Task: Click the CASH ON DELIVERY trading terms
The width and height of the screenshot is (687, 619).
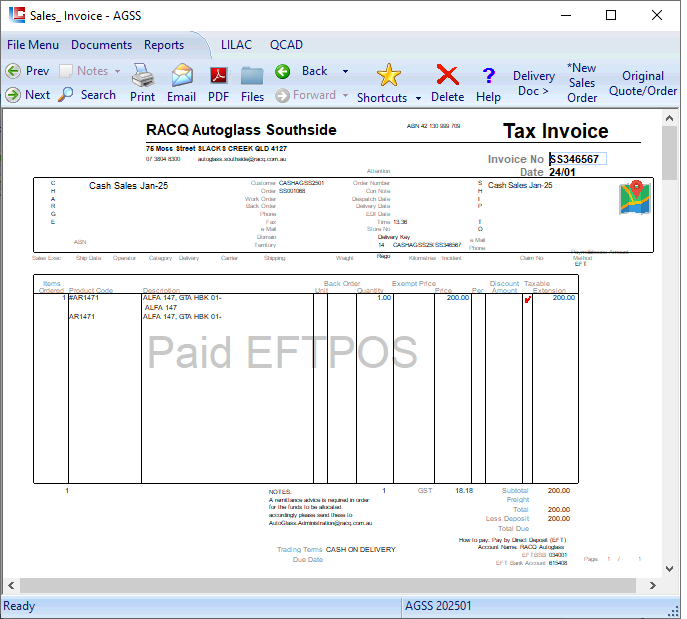Action: tap(361, 549)
